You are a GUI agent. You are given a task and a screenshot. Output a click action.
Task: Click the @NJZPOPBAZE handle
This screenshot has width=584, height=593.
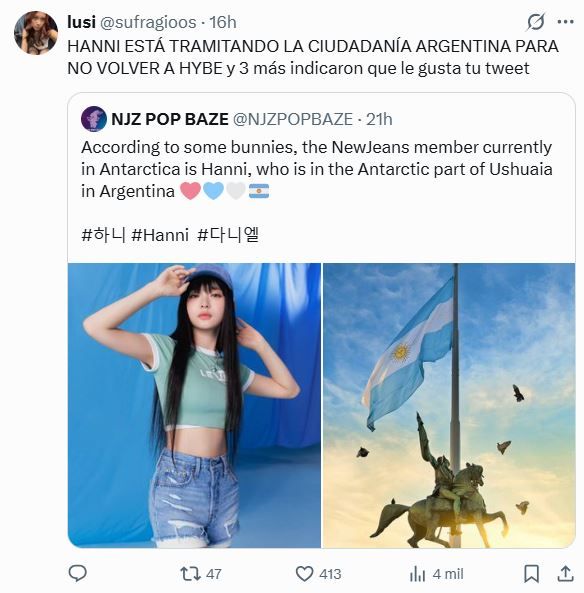coord(293,119)
